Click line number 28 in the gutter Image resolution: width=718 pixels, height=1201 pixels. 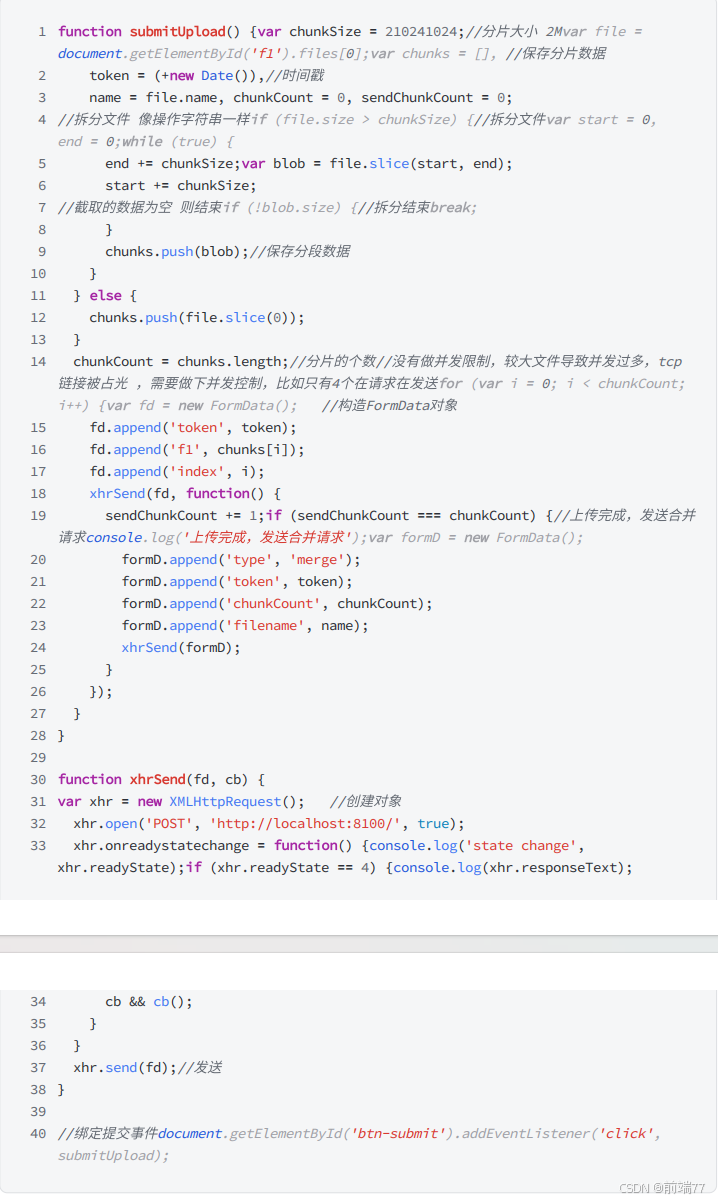(x=38, y=735)
